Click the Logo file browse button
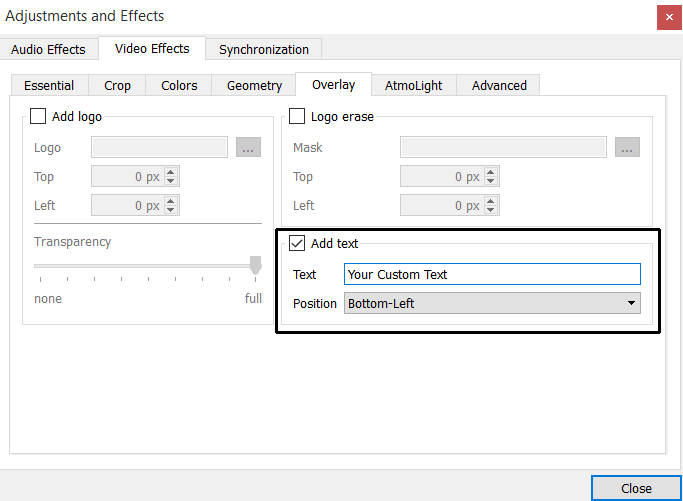Image resolution: width=683 pixels, height=501 pixels. (x=248, y=147)
